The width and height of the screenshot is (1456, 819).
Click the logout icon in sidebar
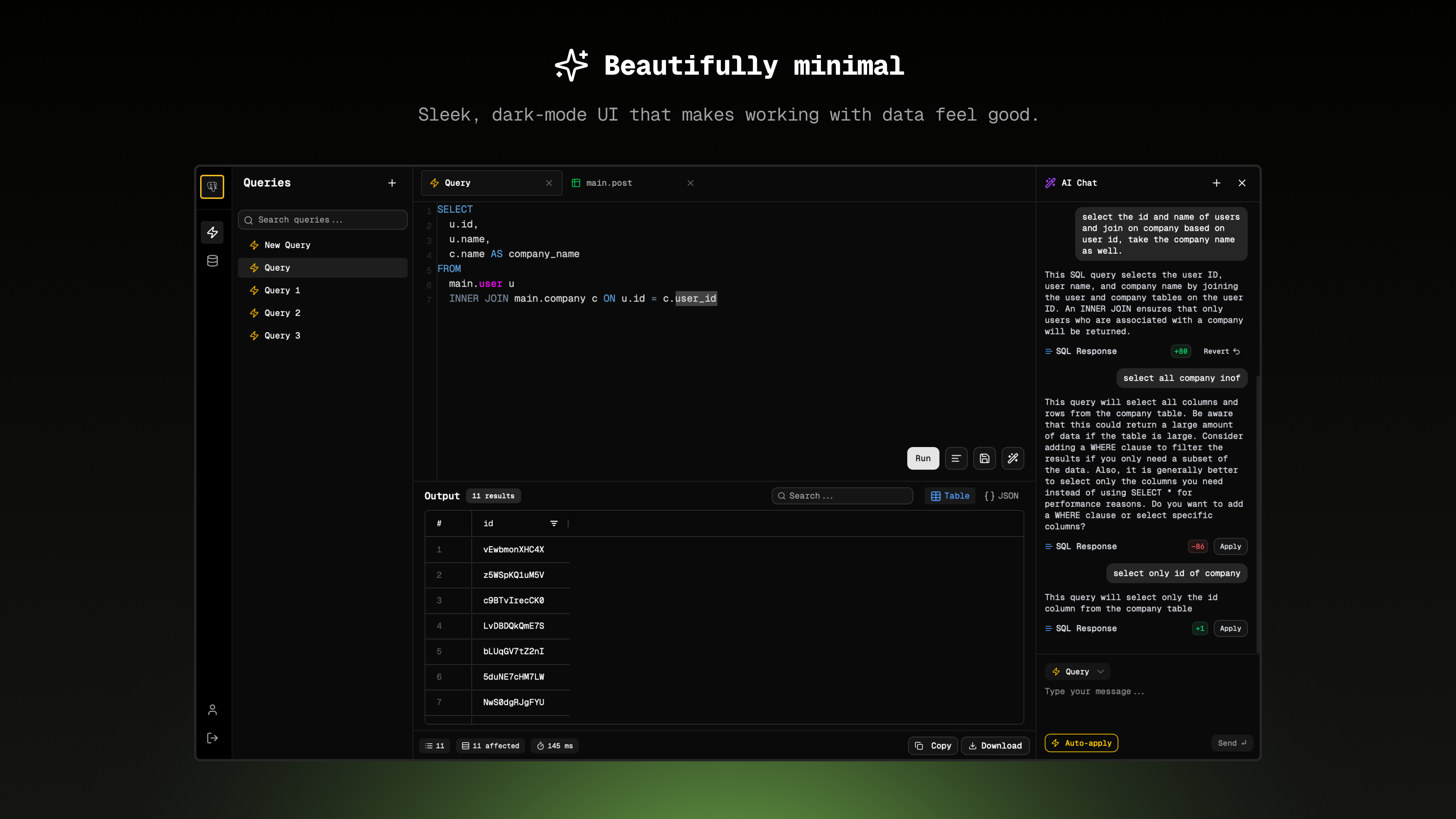point(212,738)
